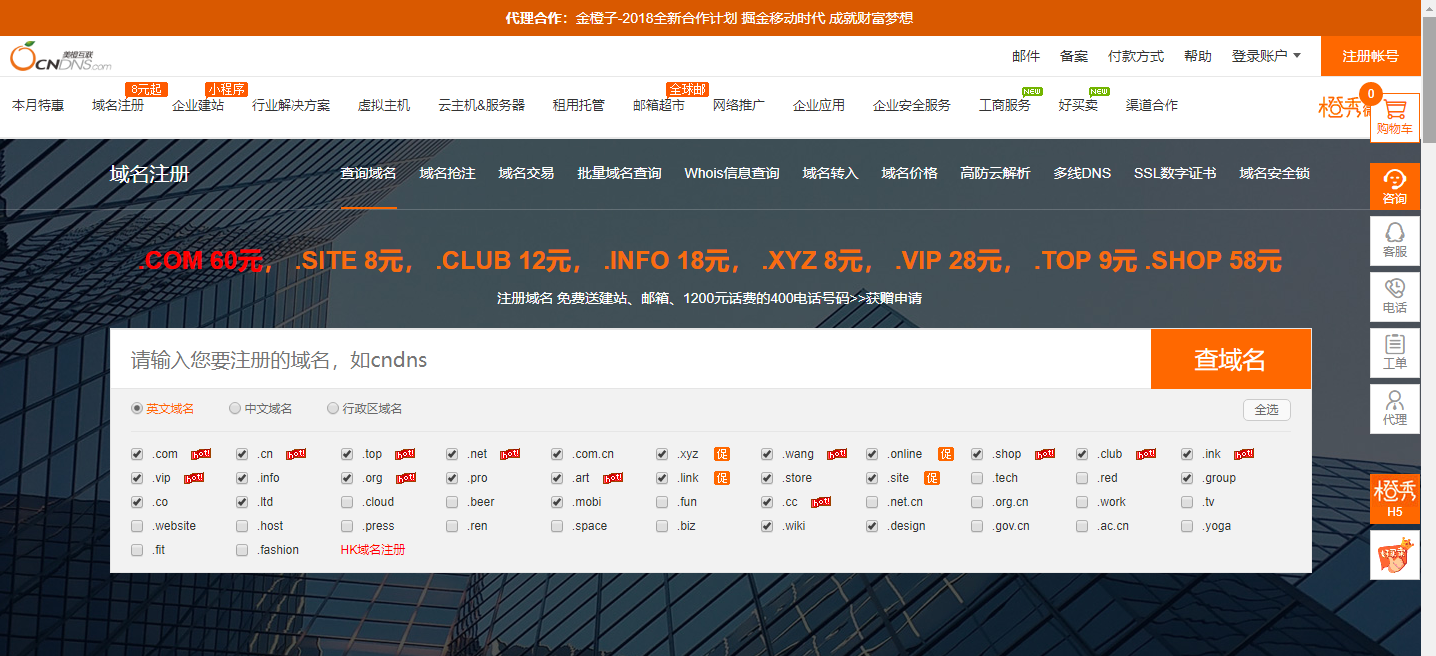Screen dimensions: 1436x656
Task: Check the .yoga checkbox
Action: coord(1187,526)
